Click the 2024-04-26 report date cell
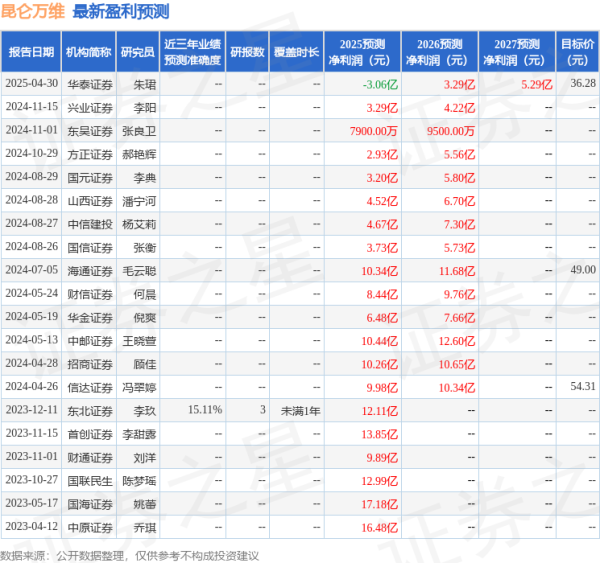The width and height of the screenshot is (600, 563). click(x=32, y=386)
